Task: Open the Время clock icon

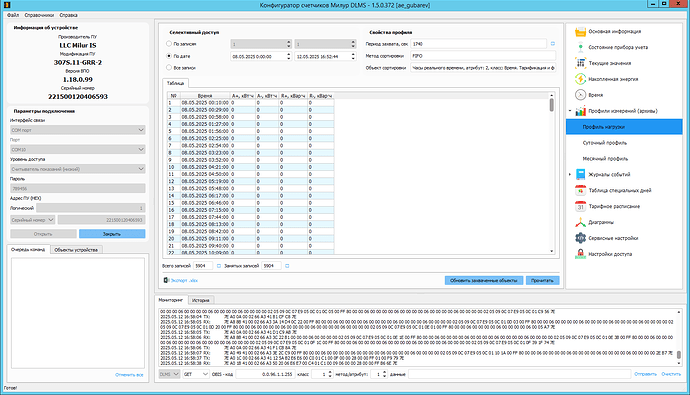Action: (x=580, y=95)
